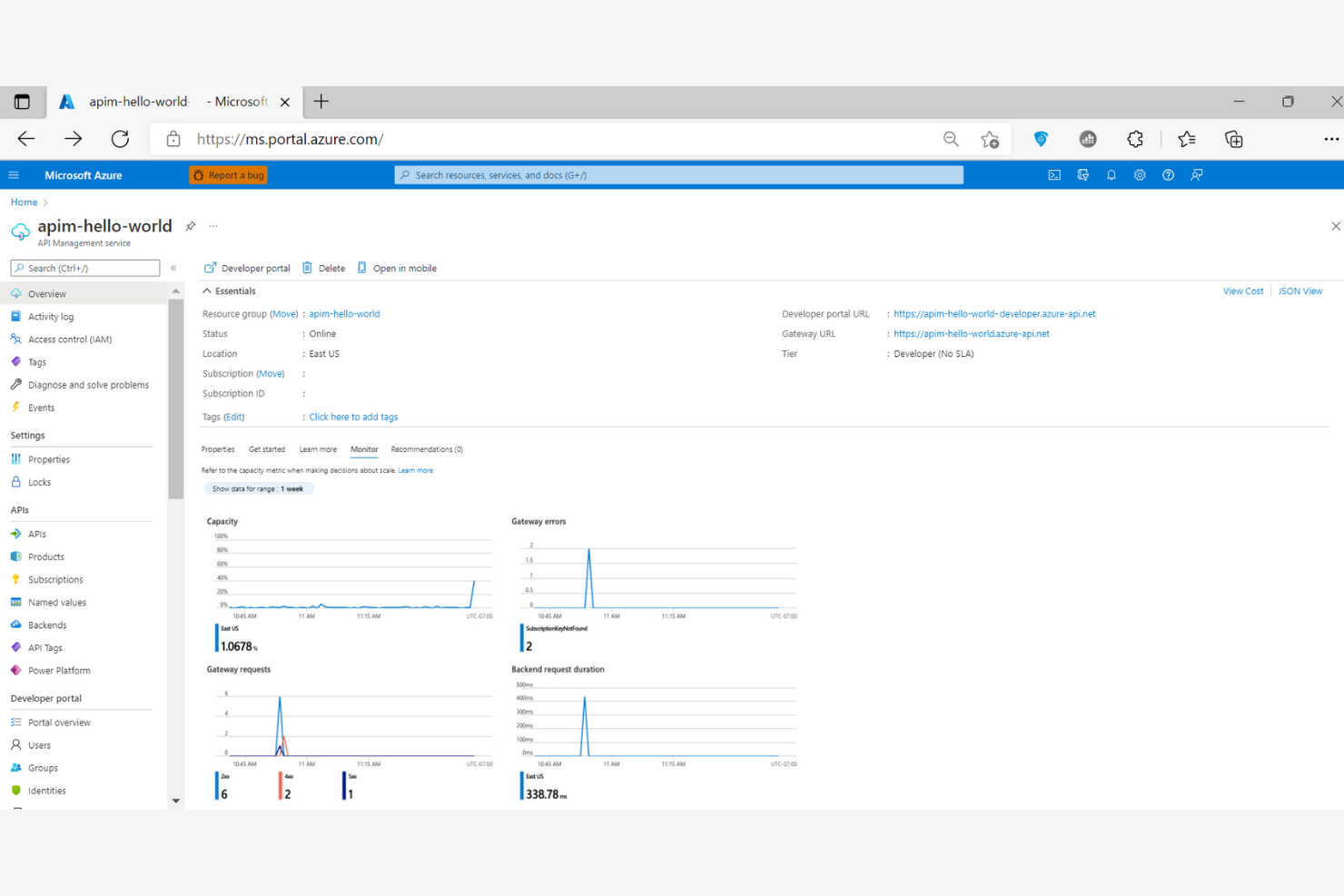Open the View Cost link

1242,291
